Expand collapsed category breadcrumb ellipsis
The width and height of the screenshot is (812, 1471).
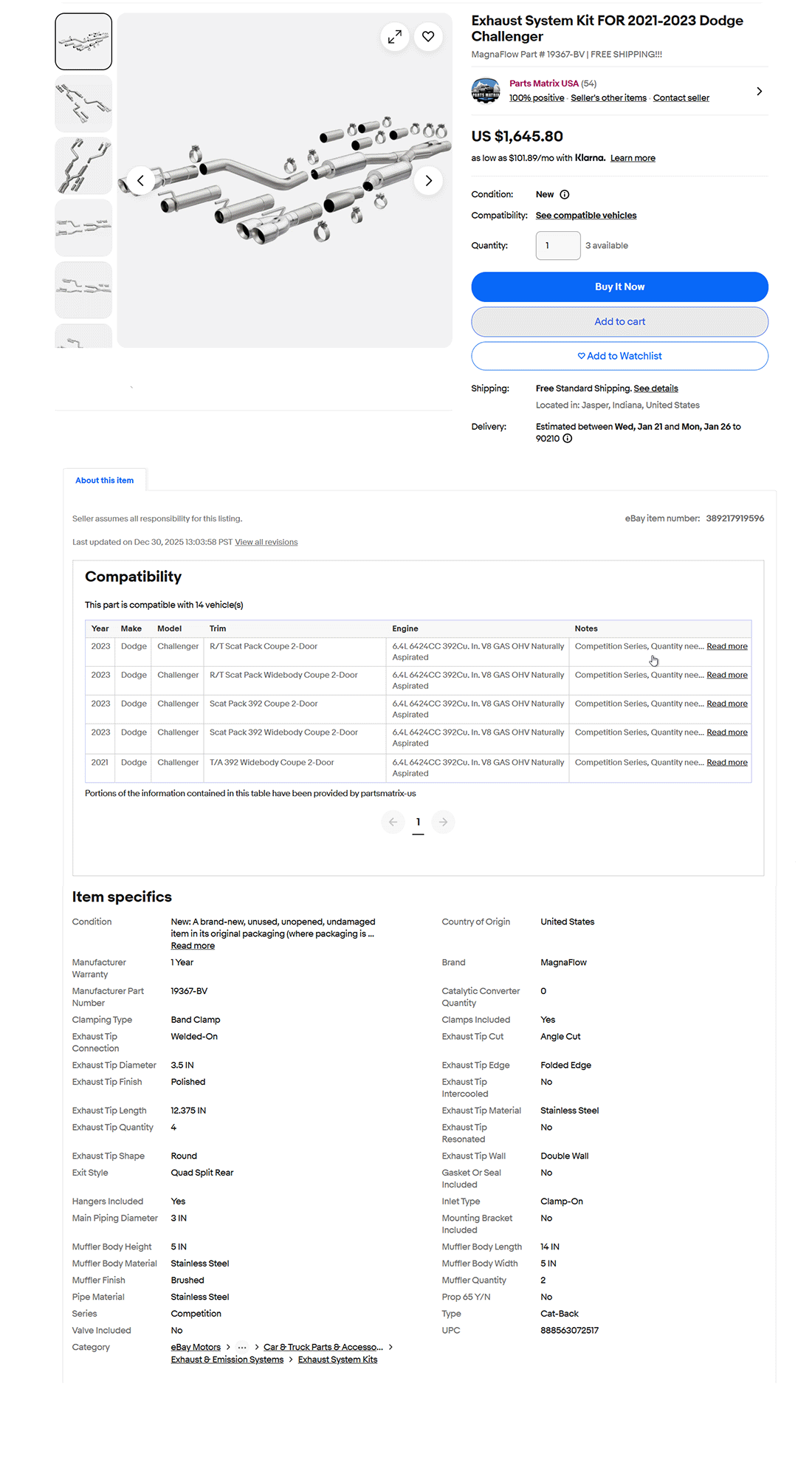click(x=242, y=1348)
